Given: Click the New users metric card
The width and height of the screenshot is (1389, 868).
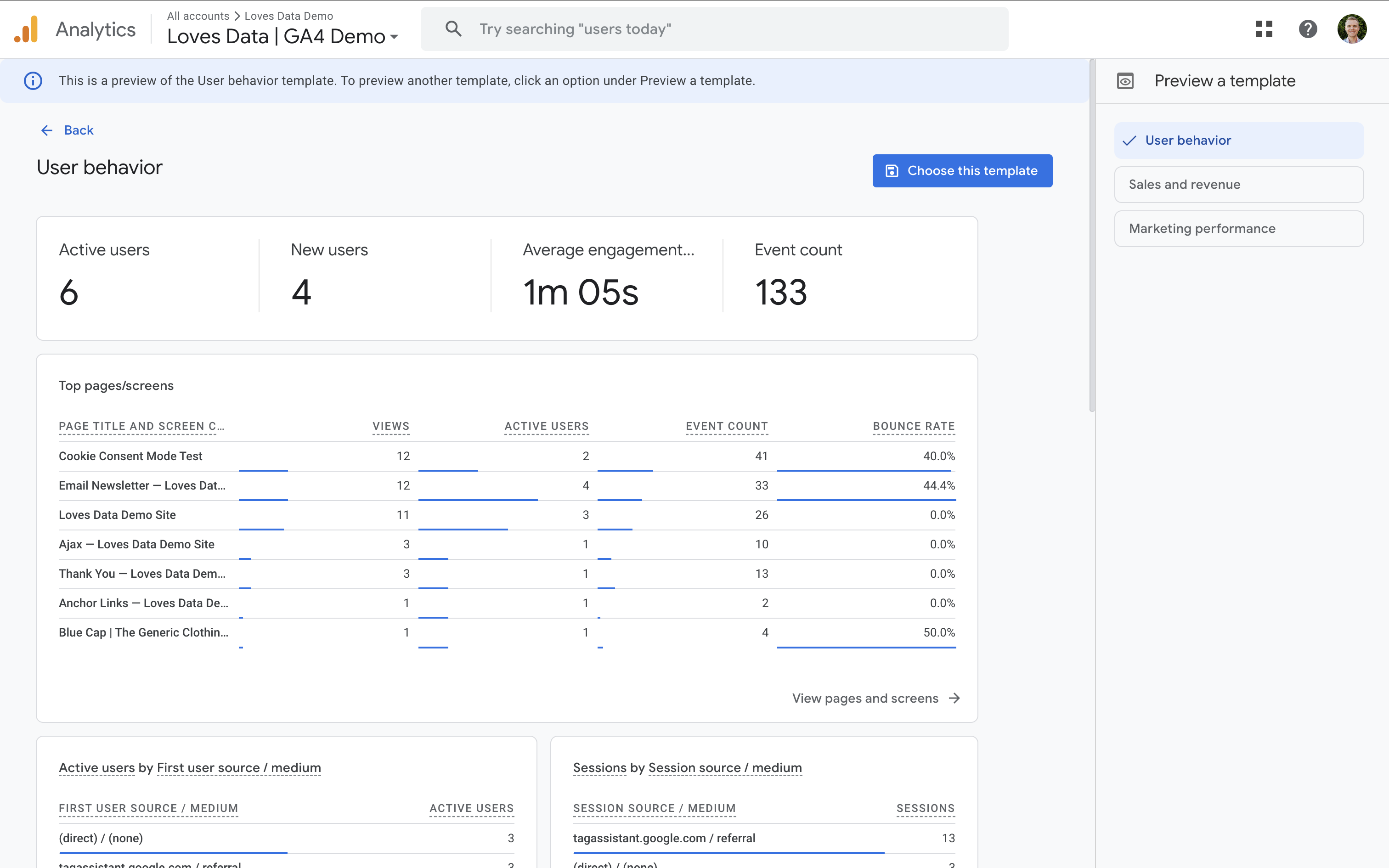Looking at the screenshot, I should click(x=375, y=276).
